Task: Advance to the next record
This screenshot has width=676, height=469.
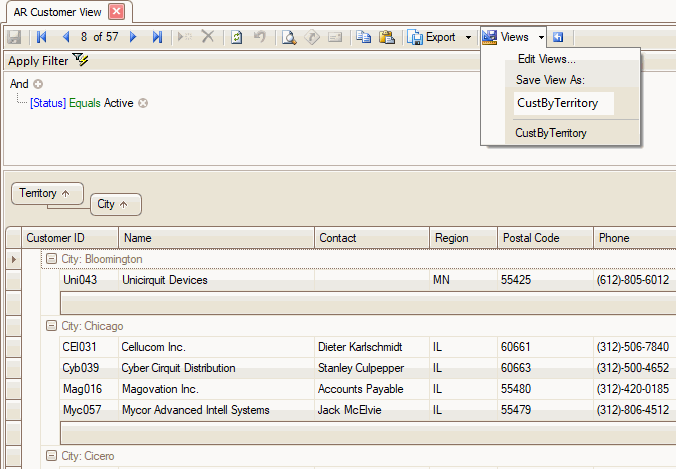Action: coord(133,37)
